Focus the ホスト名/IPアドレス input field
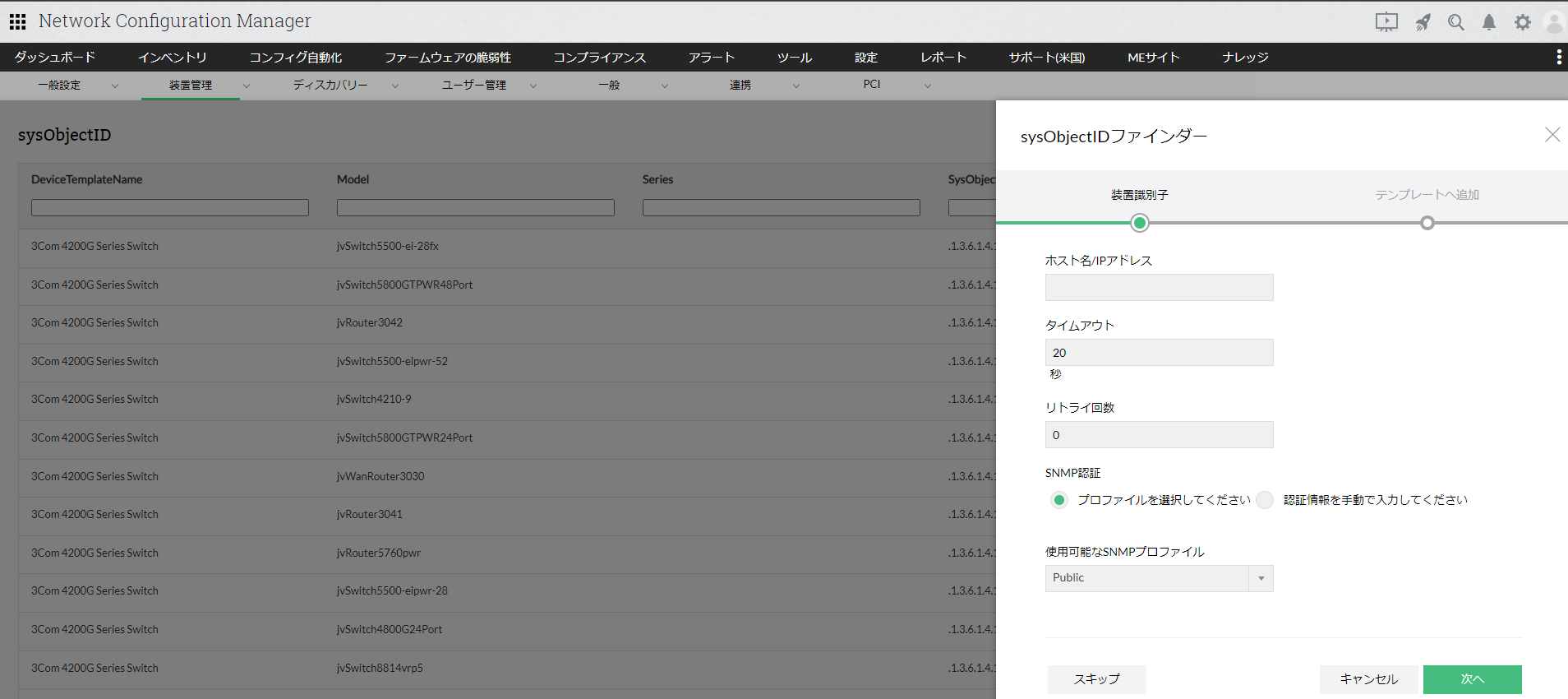 (1159, 287)
